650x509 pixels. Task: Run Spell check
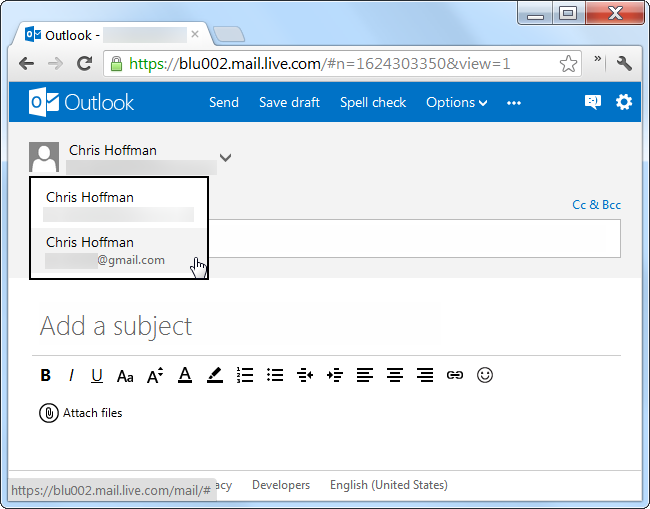pyautogui.click(x=373, y=102)
